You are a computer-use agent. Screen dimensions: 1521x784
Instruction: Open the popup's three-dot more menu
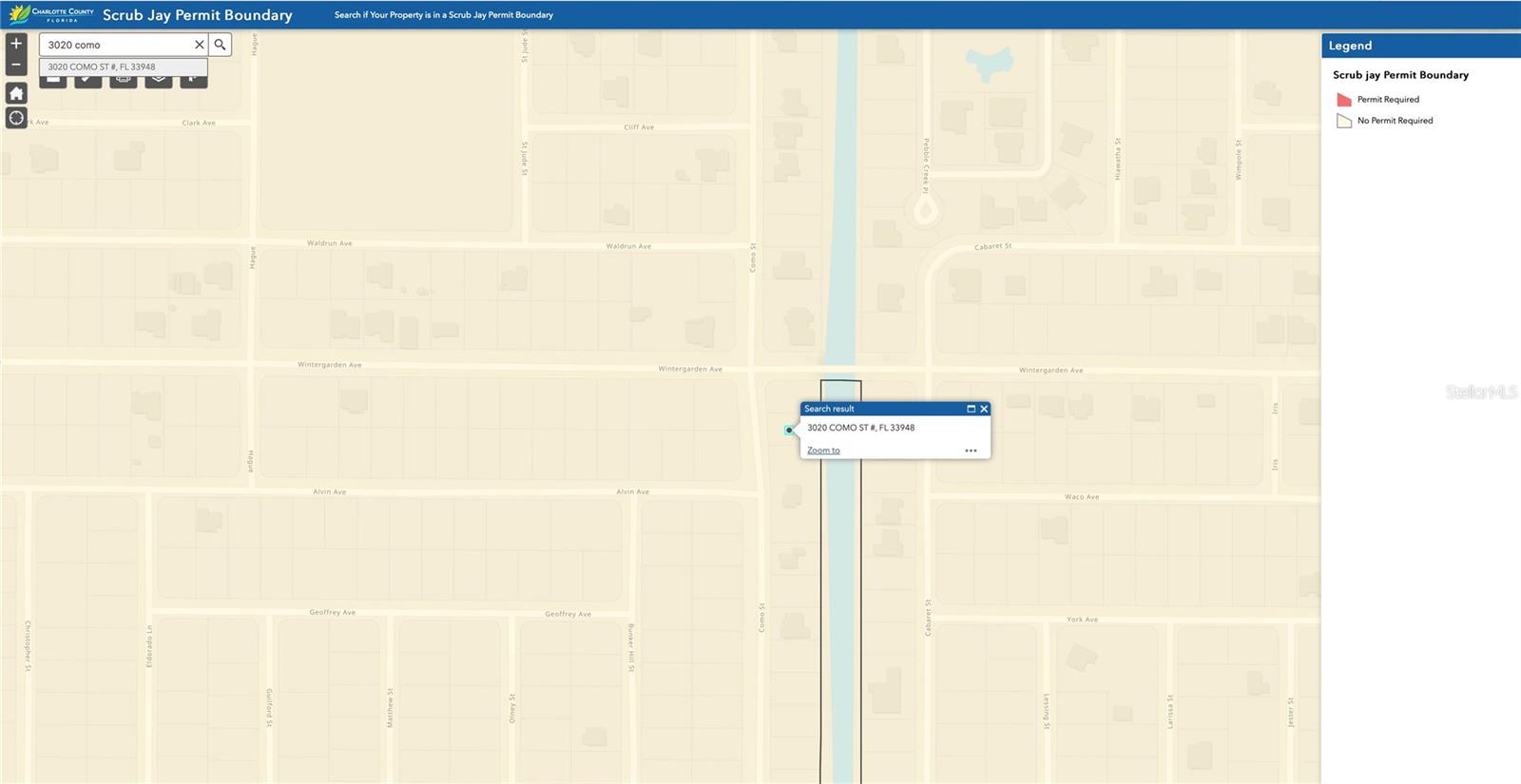point(971,450)
